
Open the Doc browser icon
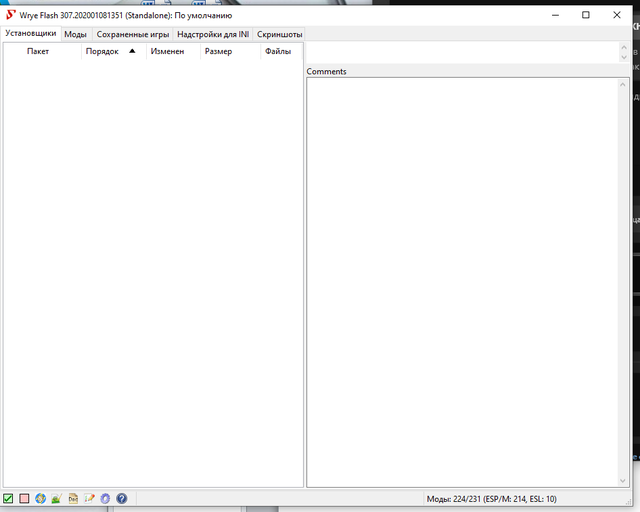coord(73,498)
